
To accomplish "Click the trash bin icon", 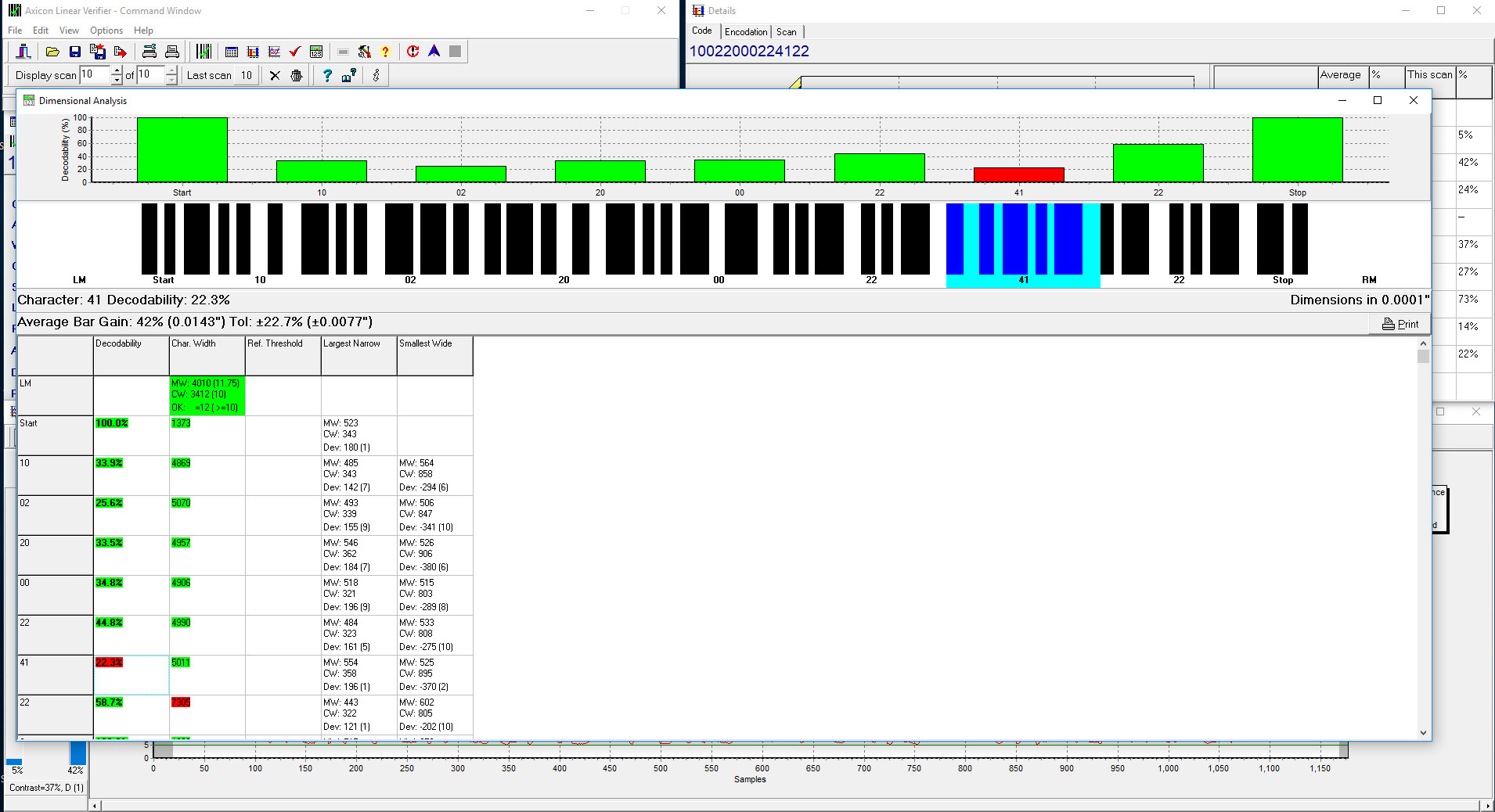I will (297, 76).
